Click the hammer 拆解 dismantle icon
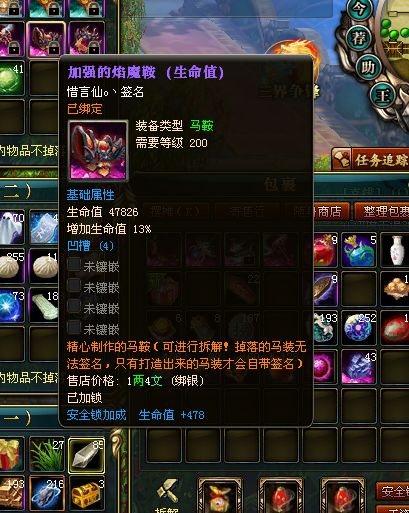409x513 pixels. click(167, 496)
